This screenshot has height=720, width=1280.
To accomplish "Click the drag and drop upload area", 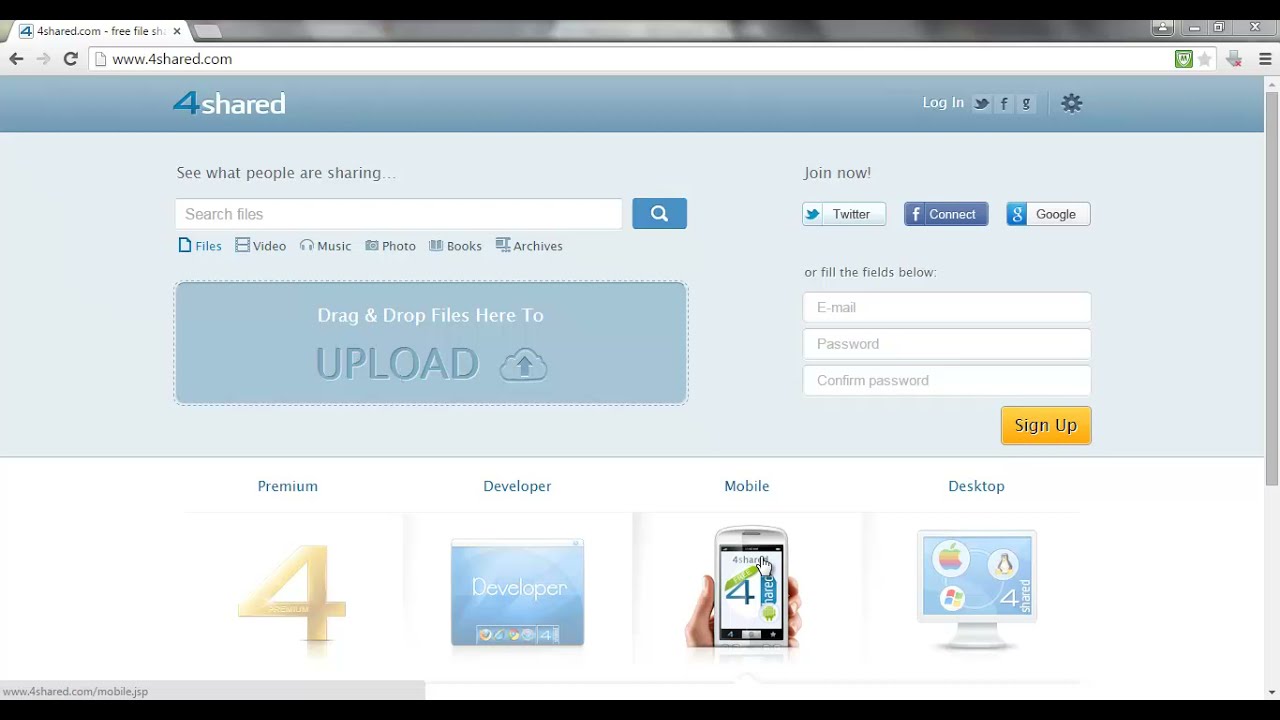I will coord(431,343).
